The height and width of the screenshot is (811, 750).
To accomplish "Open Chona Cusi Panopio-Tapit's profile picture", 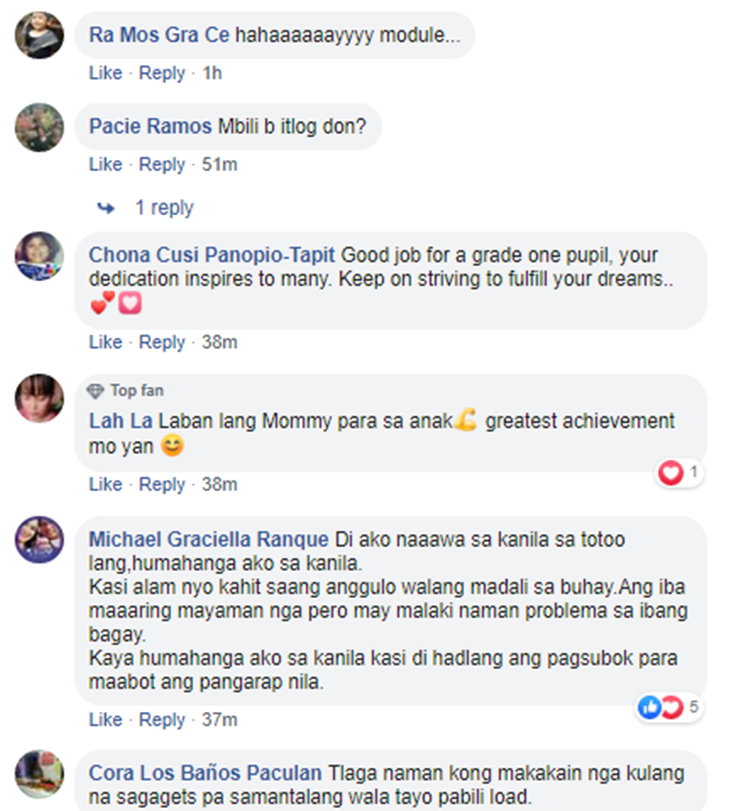I will click(x=39, y=256).
